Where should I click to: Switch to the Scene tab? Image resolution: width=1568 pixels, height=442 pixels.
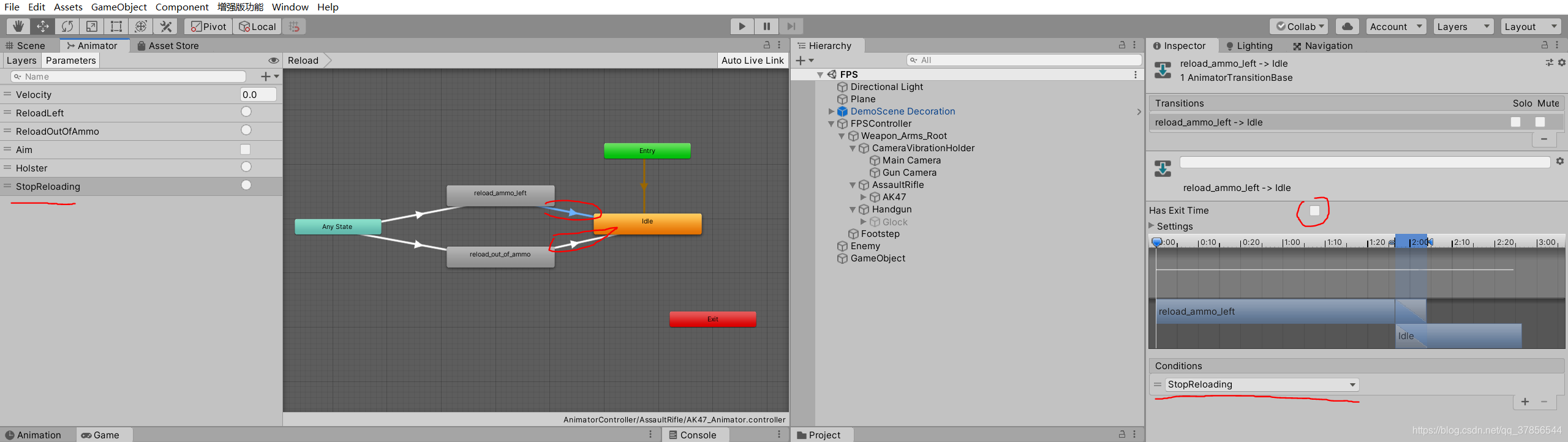pos(25,45)
